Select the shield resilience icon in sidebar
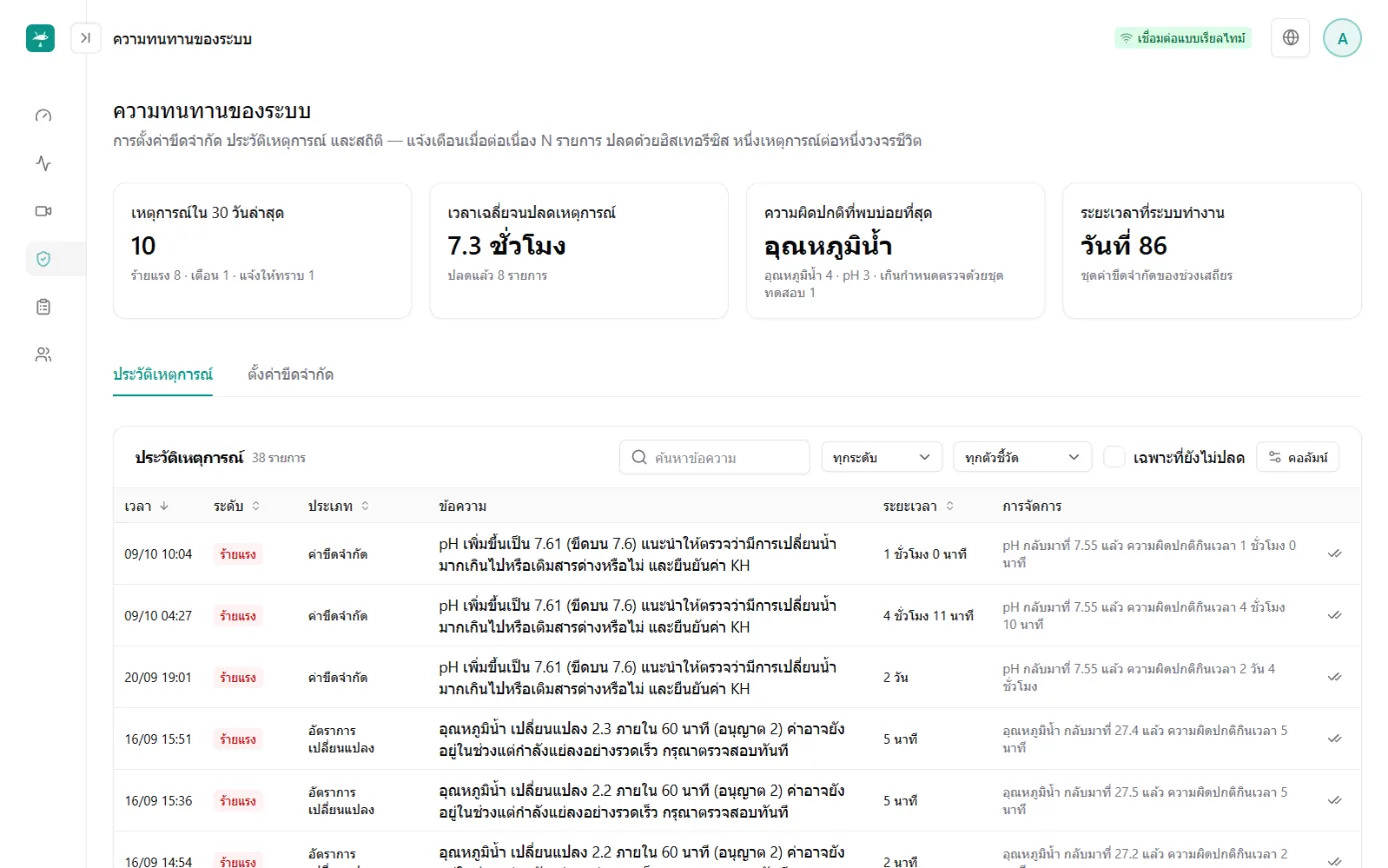The image size is (1388, 868). (x=43, y=259)
